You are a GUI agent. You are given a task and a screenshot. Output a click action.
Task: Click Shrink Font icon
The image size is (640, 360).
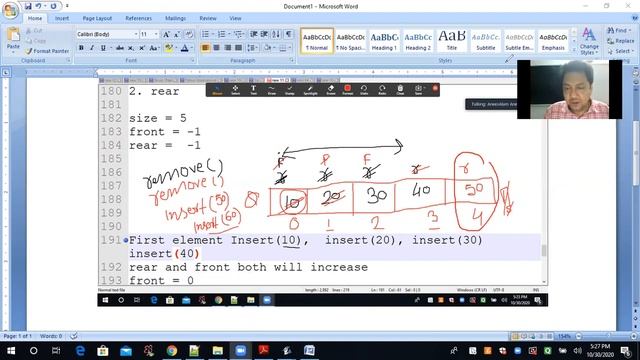click(177, 34)
